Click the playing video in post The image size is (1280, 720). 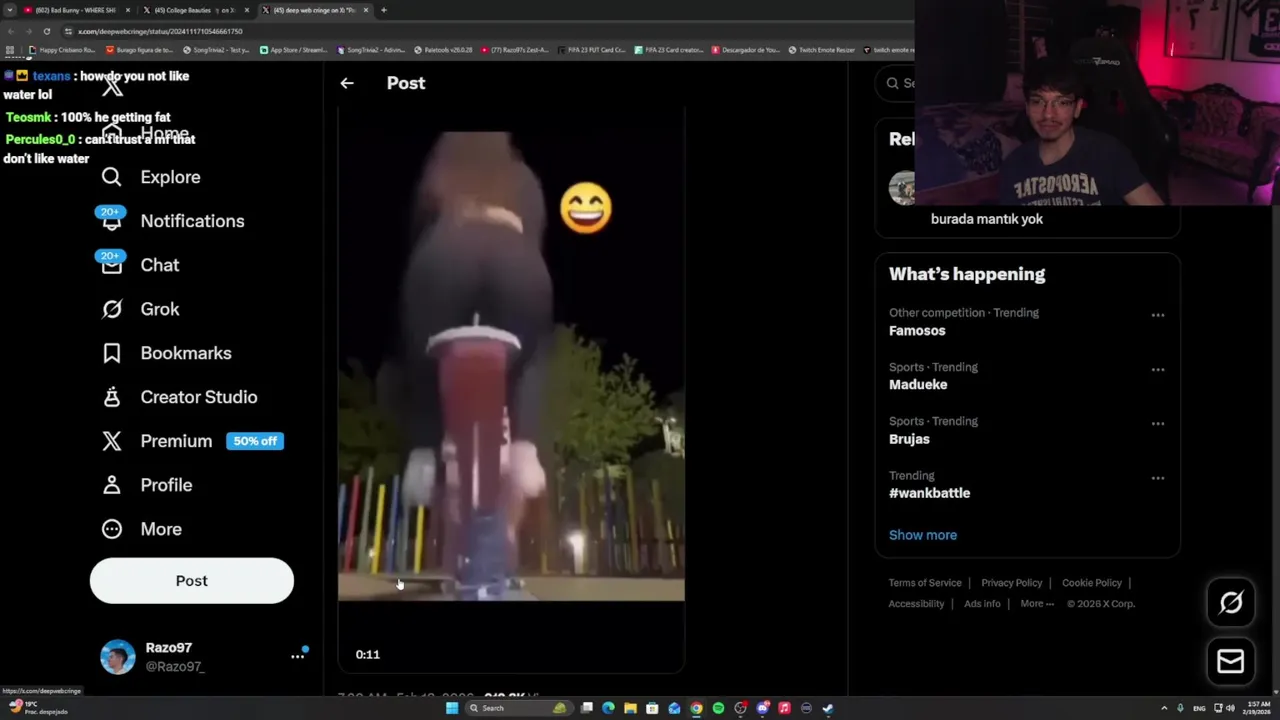tap(511, 365)
